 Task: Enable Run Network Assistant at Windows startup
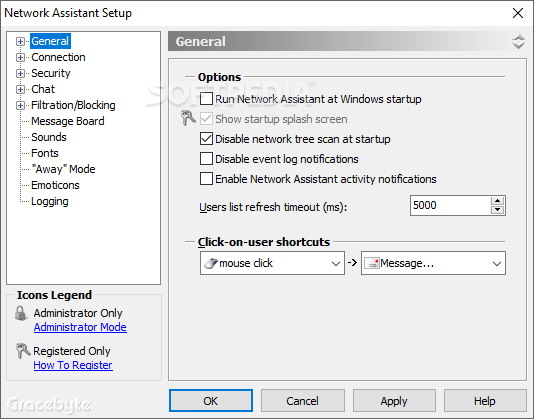coord(206,99)
